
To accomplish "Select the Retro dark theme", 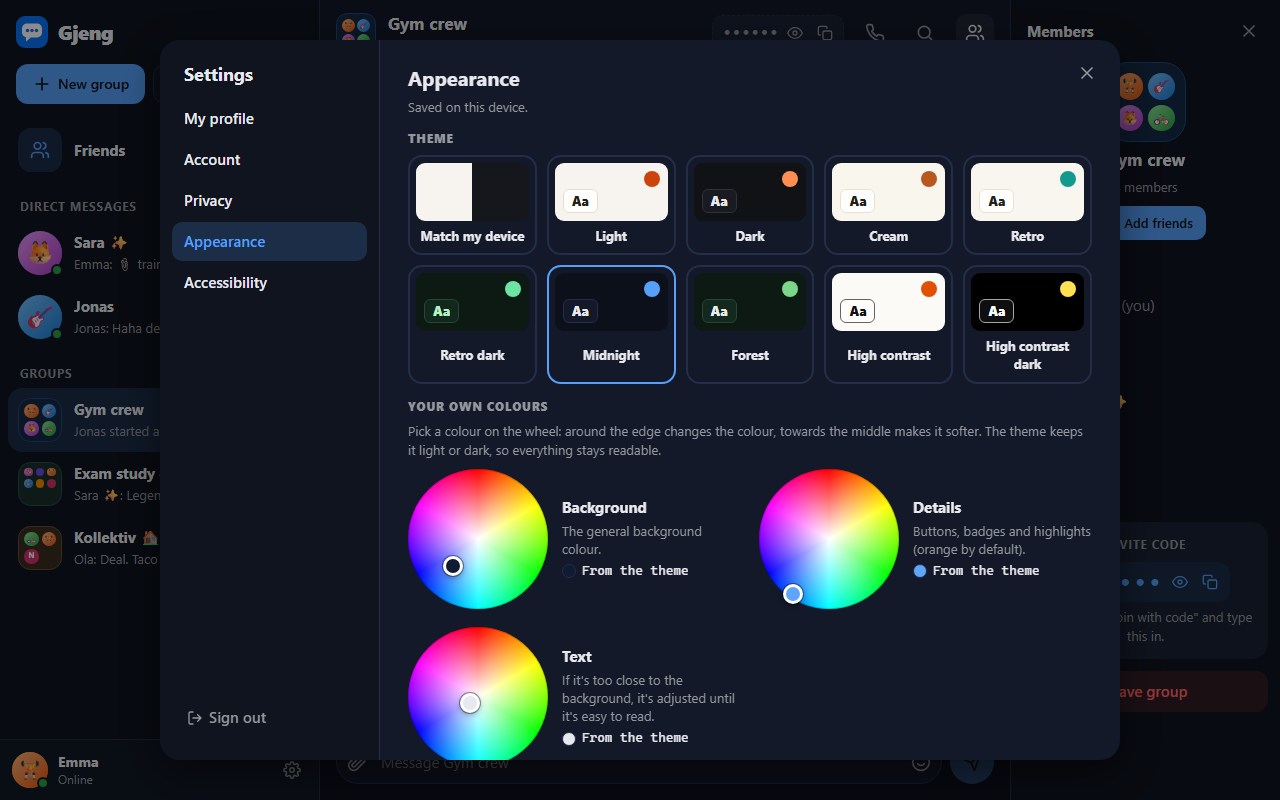I will tap(472, 324).
